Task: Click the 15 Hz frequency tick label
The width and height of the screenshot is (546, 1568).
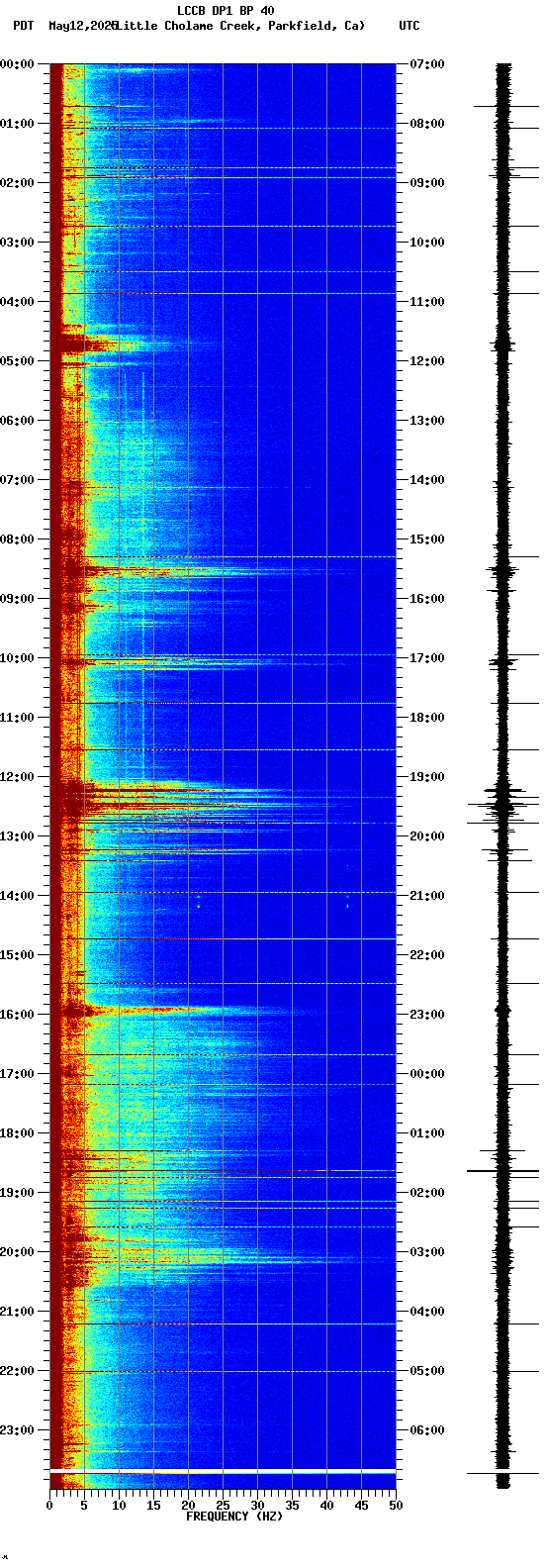Action: click(153, 1506)
